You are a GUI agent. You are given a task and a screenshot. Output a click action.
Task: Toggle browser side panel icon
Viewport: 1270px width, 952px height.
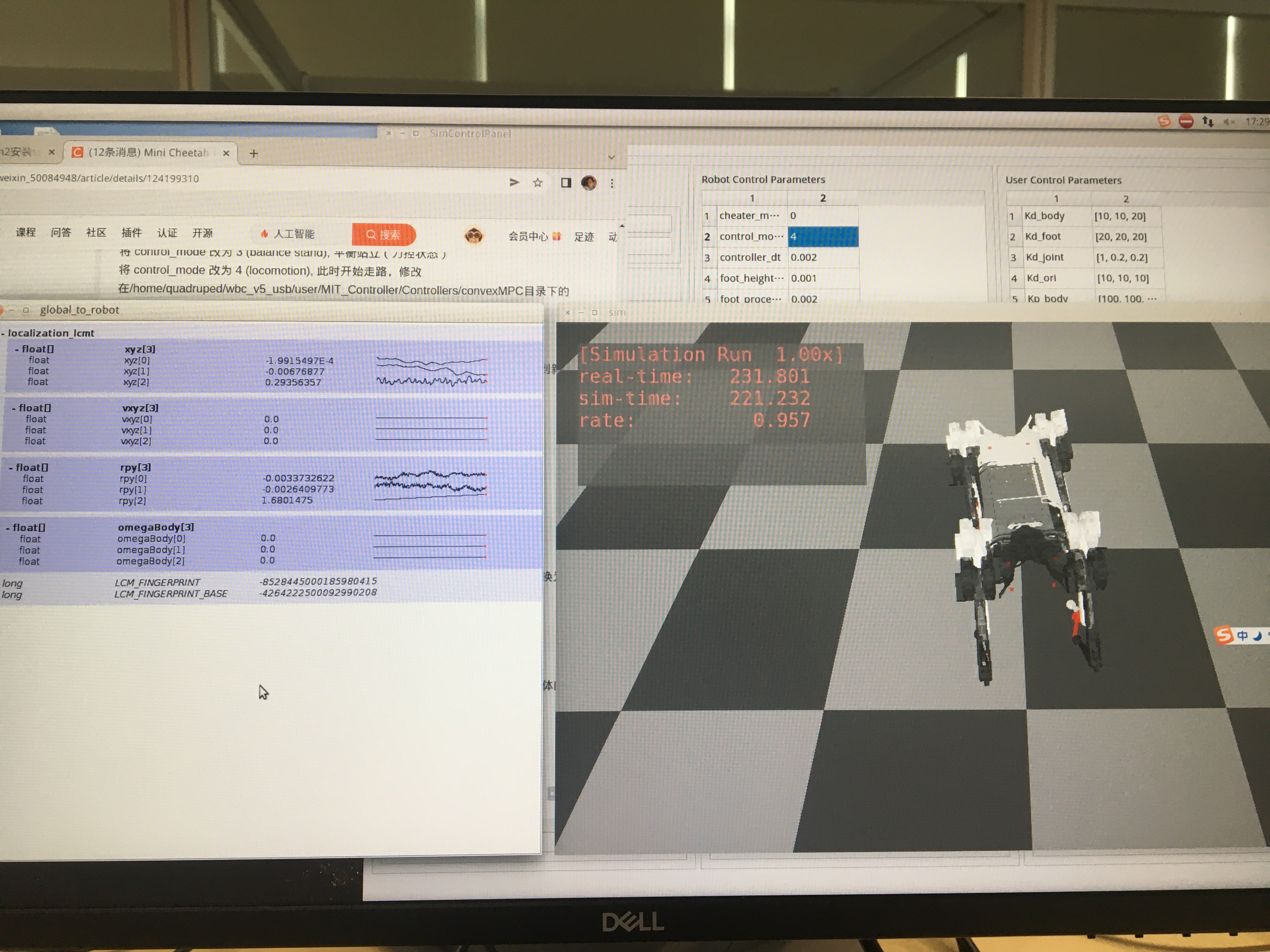(565, 183)
